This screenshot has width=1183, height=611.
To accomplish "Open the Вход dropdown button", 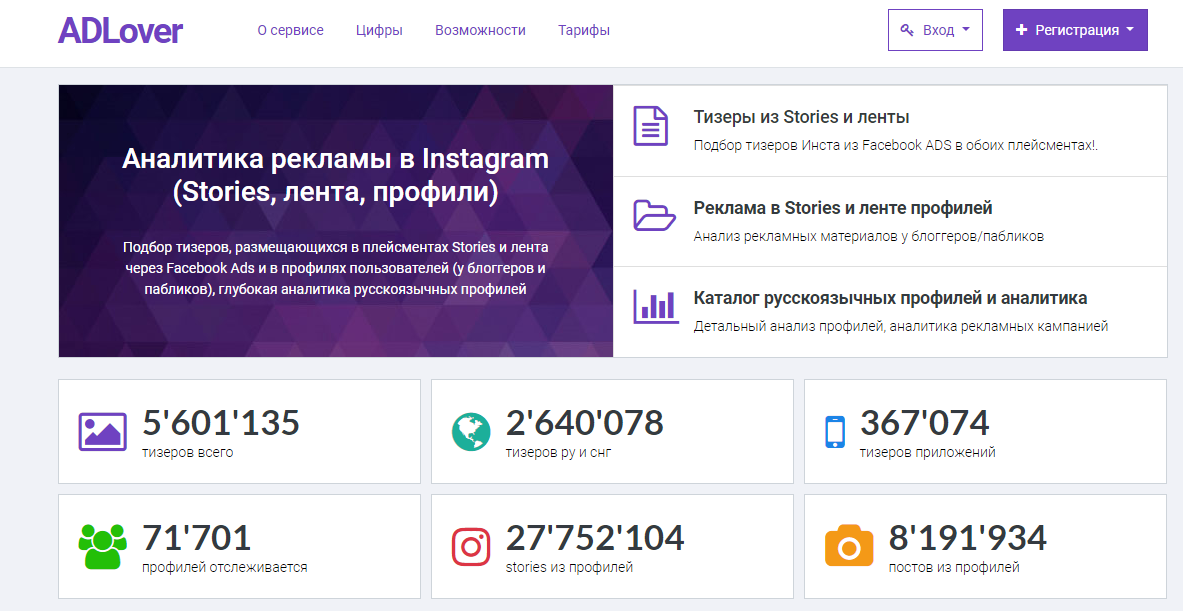I will coord(936,30).
